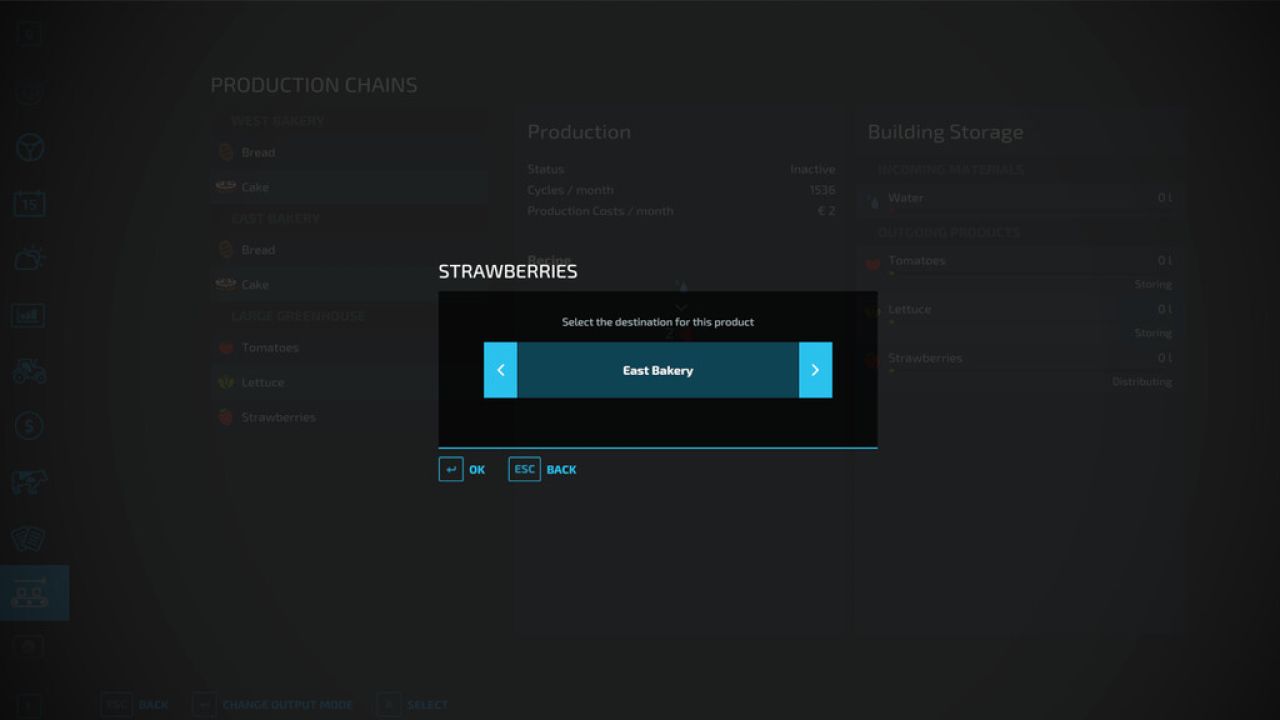Viewport: 1280px width, 720px height.
Task: Select Strawberries in production chains list
Action: click(350, 417)
